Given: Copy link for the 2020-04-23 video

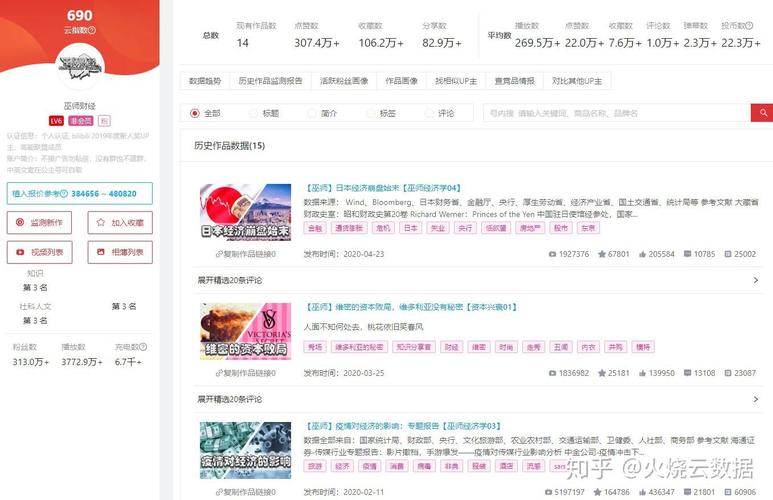Looking at the screenshot, I should point(246,254).
